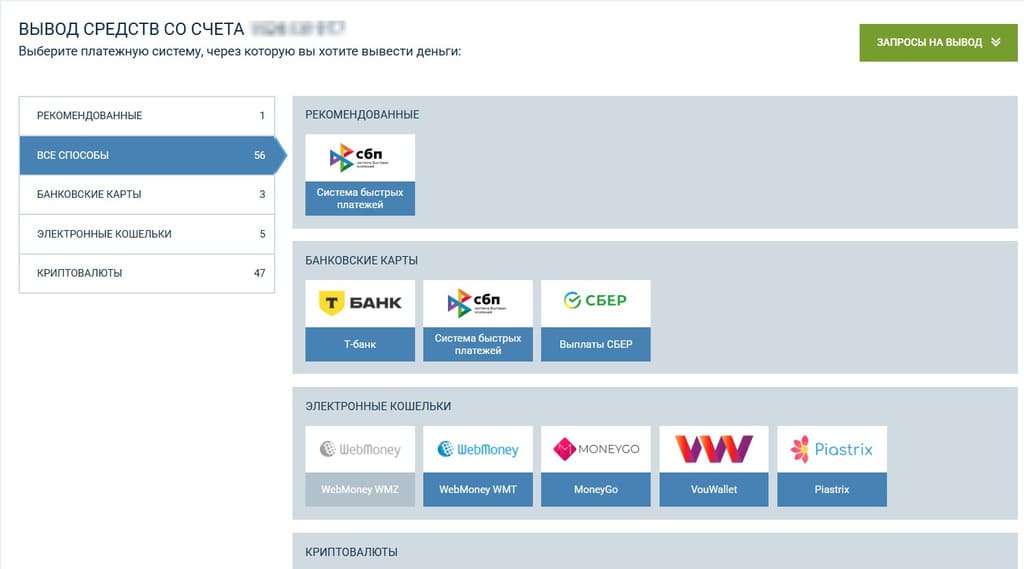Screen dimensions: 1024x569
Task: Click the СБП logo under Рекомендованные
Action: [x=360, y=157]
